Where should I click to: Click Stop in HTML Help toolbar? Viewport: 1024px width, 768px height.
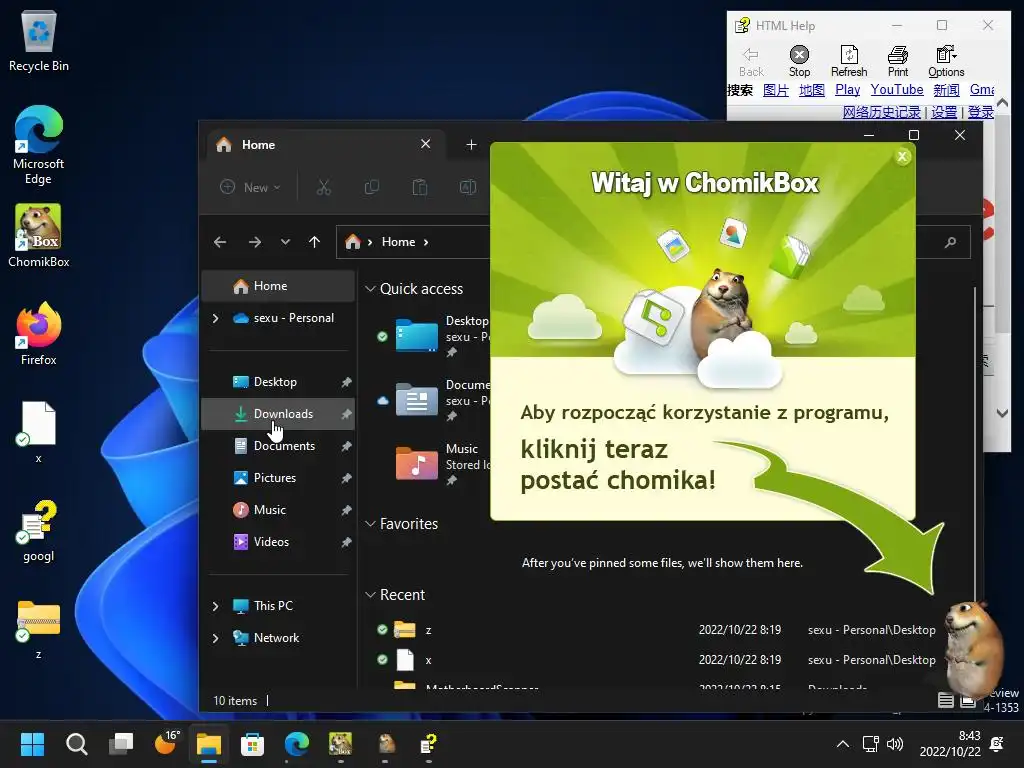click(799, 61)
